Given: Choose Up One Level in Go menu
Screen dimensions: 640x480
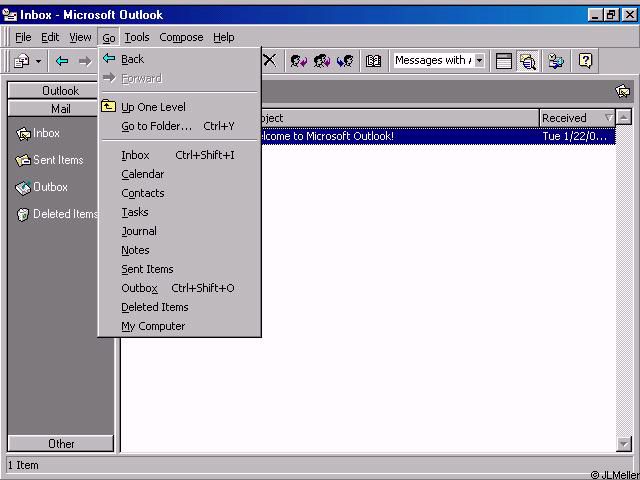Looking at the screenshot, I should pos(180,107).
